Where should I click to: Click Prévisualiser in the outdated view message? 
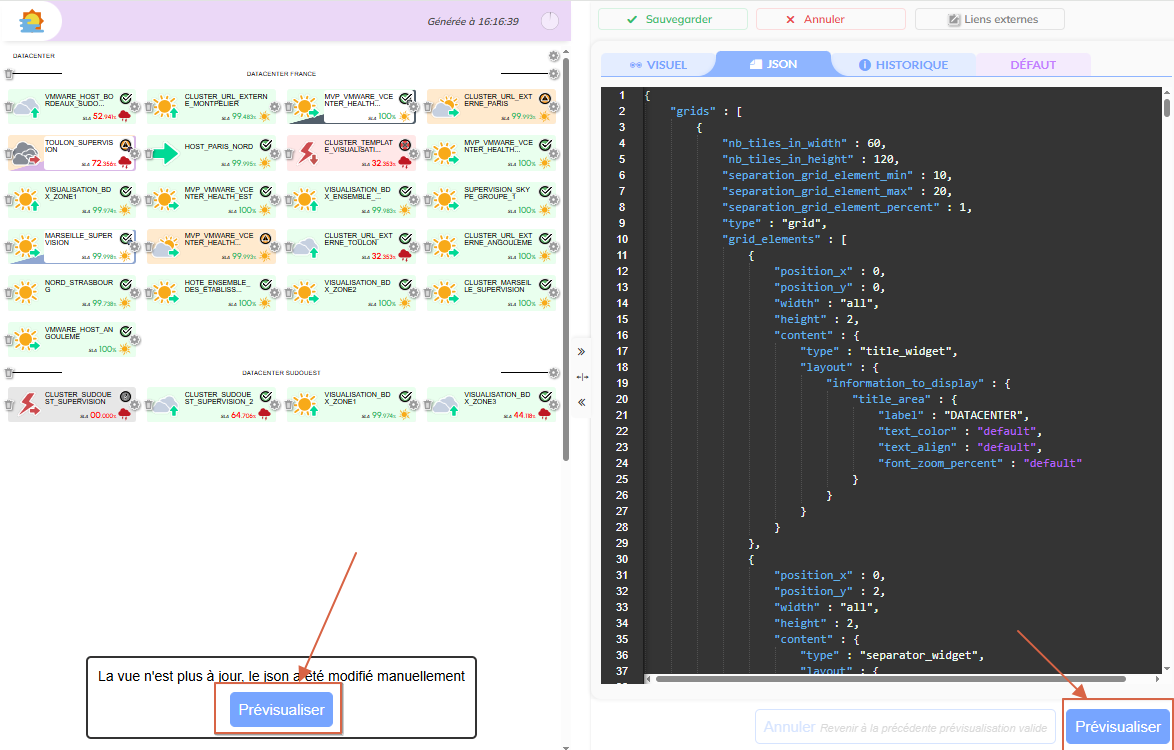pyautogui.click(x=281, y=710)
